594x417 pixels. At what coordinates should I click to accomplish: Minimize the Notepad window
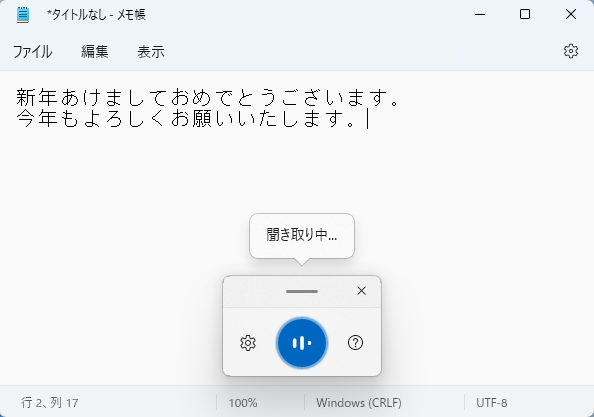point(480,14)
